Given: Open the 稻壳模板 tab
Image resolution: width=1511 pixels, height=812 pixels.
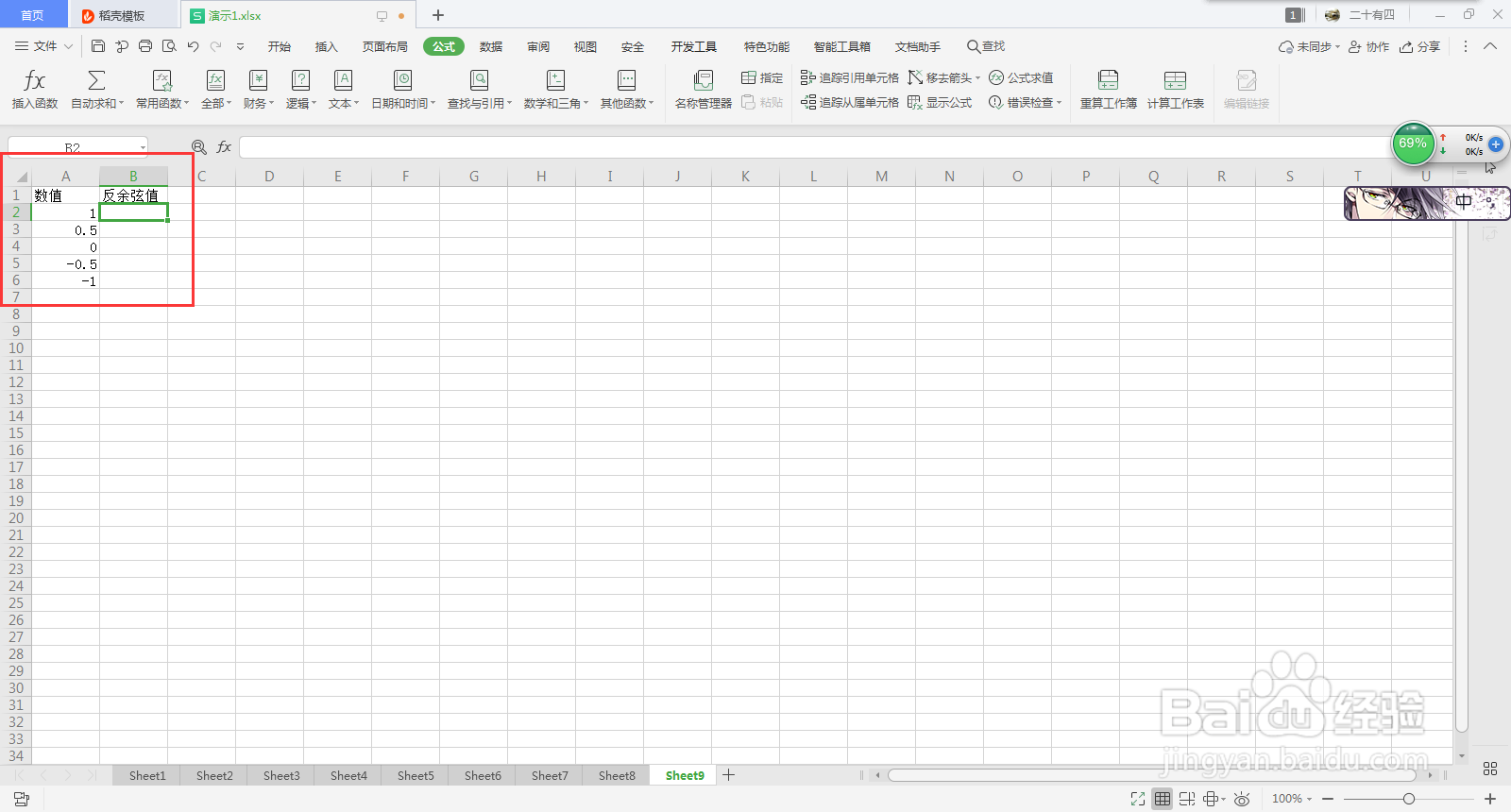Looking at the screenshot, I should coord(121,15).
